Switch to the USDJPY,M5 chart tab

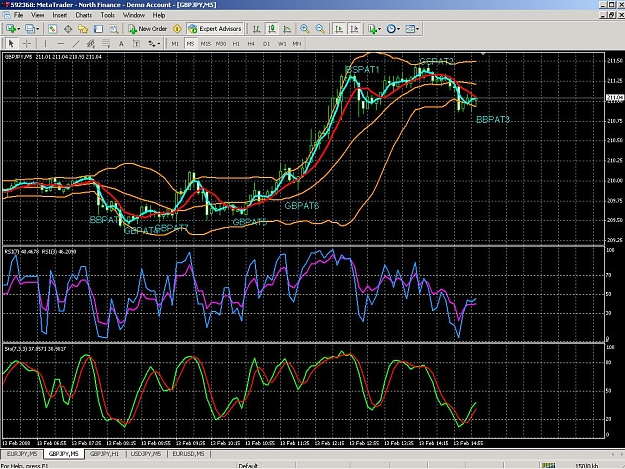146,454
